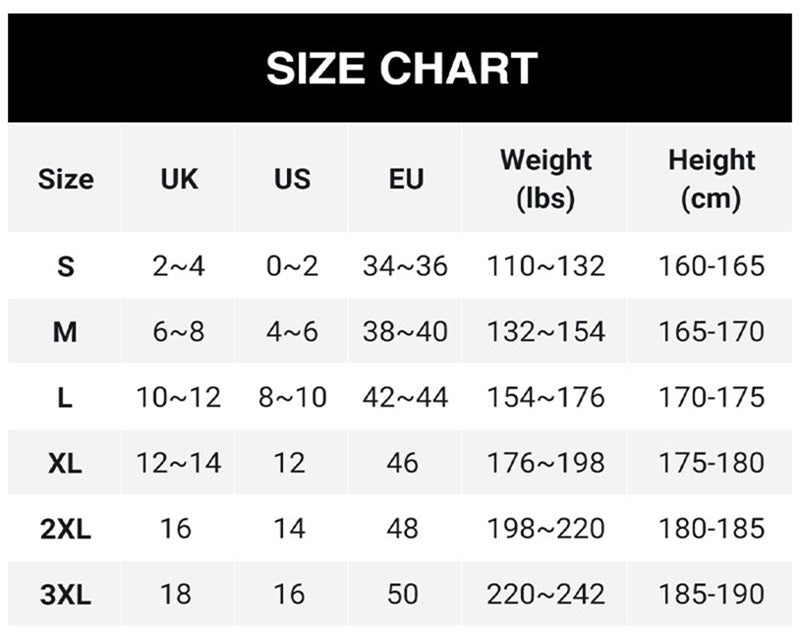The width and height of the screenshot is (800, 632).
Task: Click the 2XL size row label
Action: [65, 529]
